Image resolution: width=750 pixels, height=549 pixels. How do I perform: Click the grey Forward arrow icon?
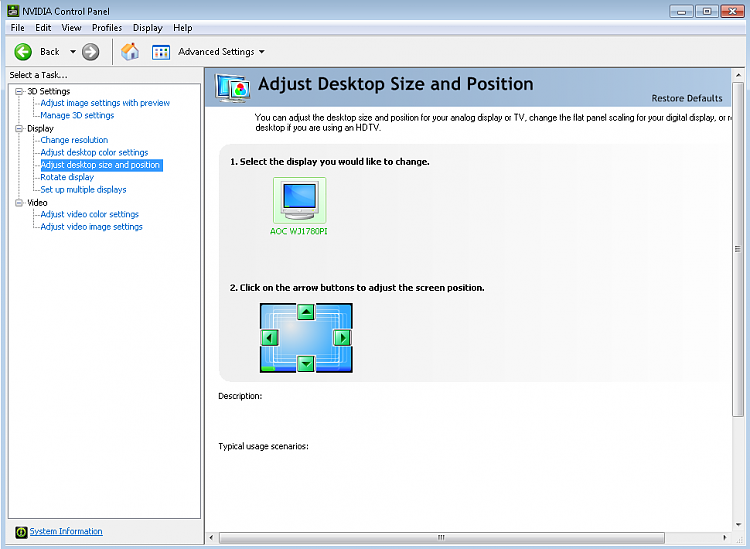click(90, 52)
